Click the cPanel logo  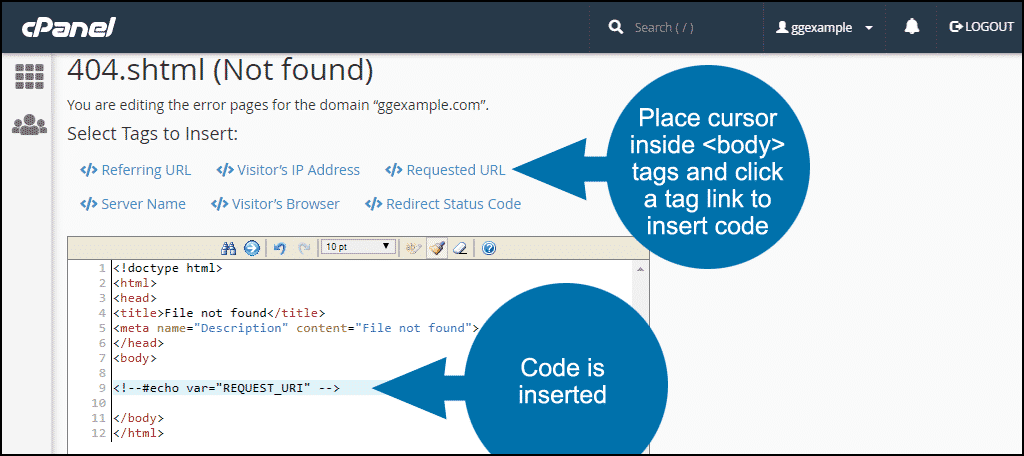click(x=69, y=27)
